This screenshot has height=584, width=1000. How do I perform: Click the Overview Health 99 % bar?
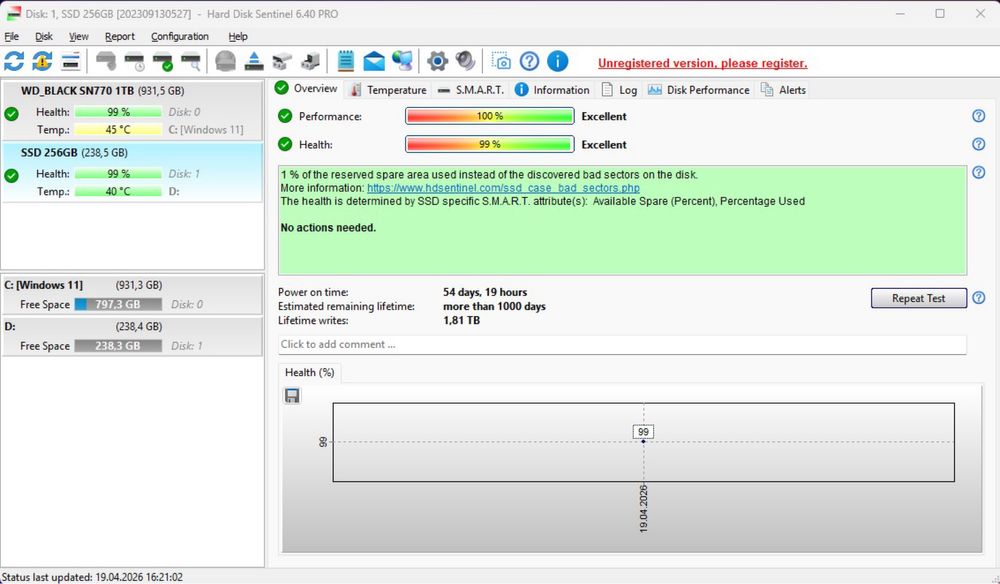(x=490, y=144)
